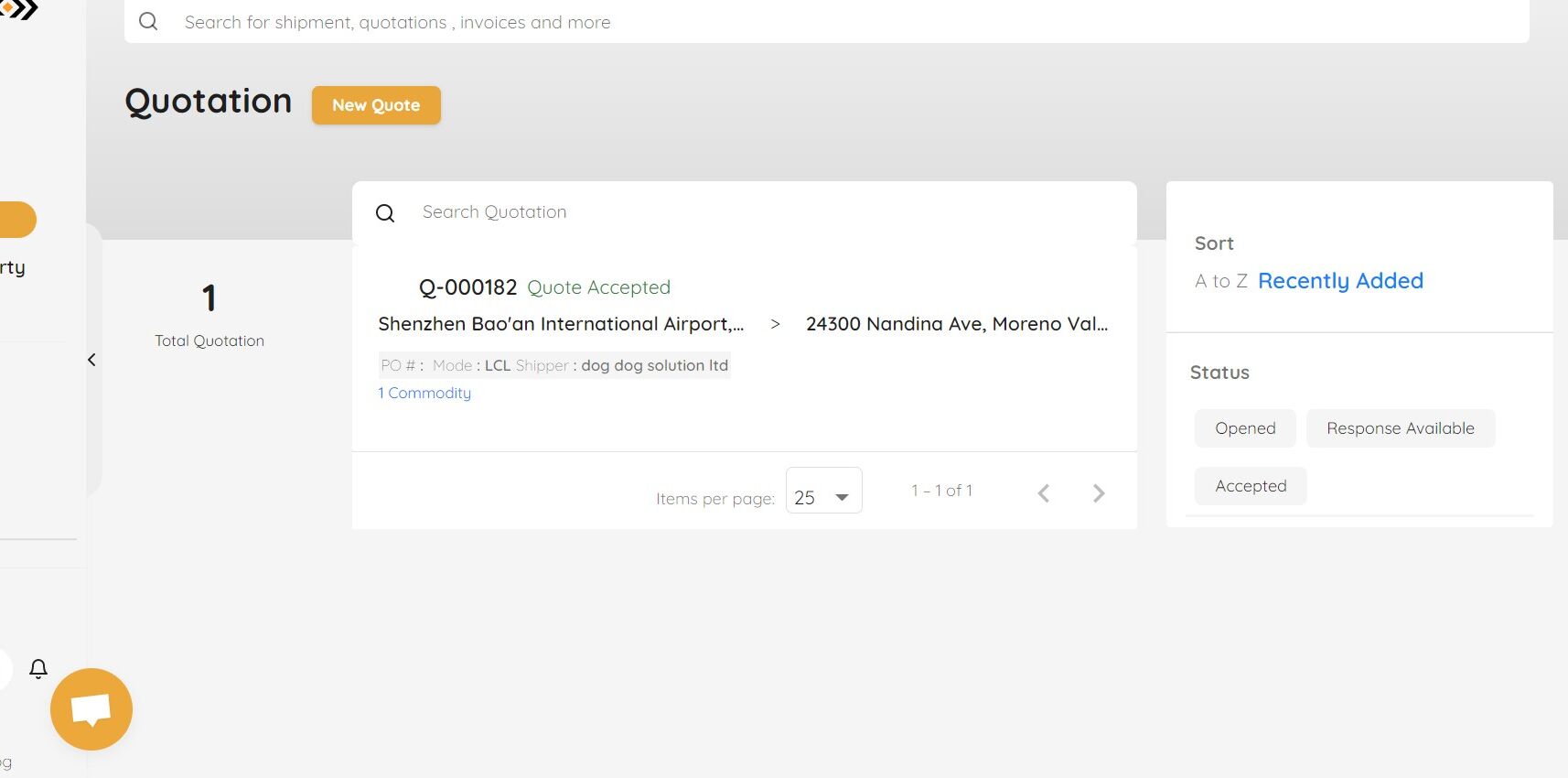The width and height of the screenshot is (1568, 778).
Task: Filter by Opened status
Action: 1245,428
